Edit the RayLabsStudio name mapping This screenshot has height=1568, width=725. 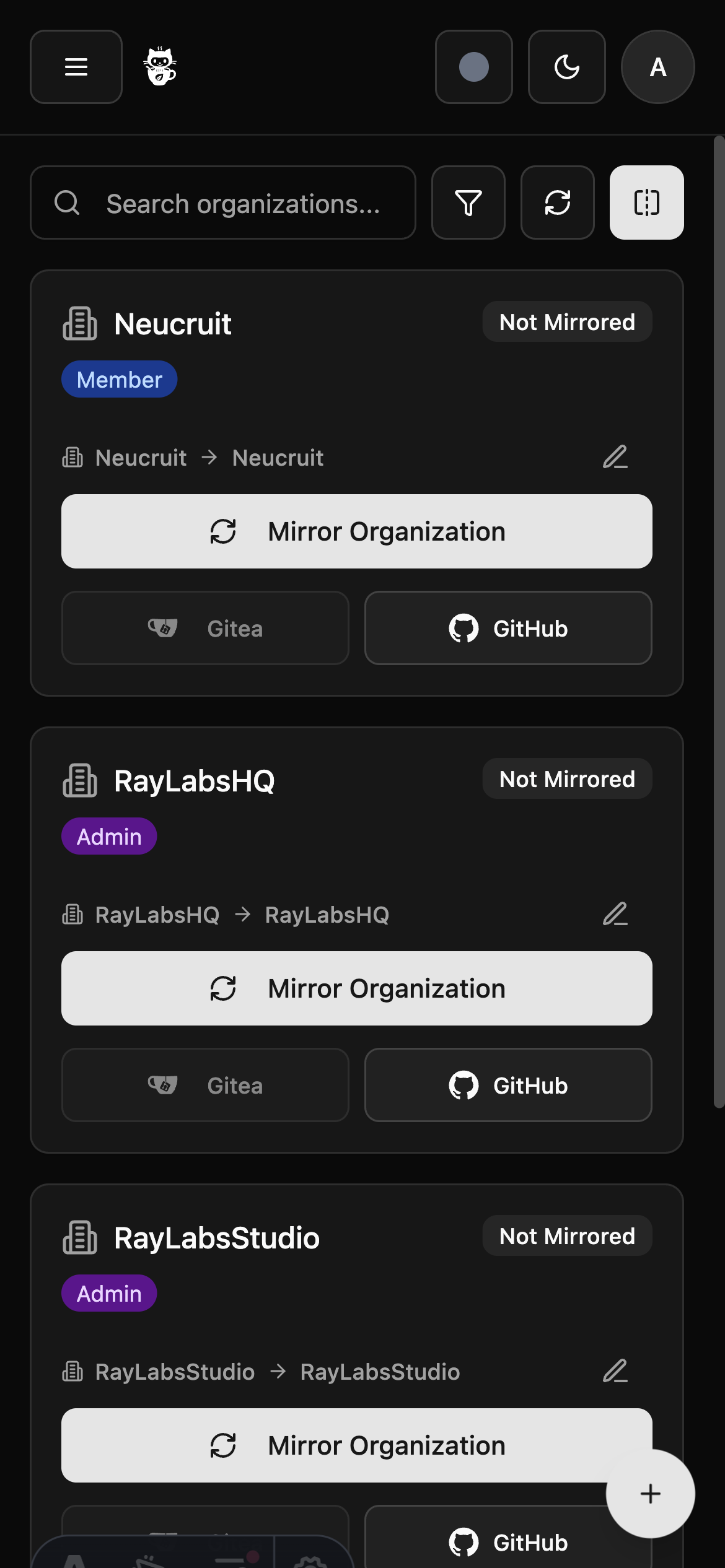coord(616,1372)
